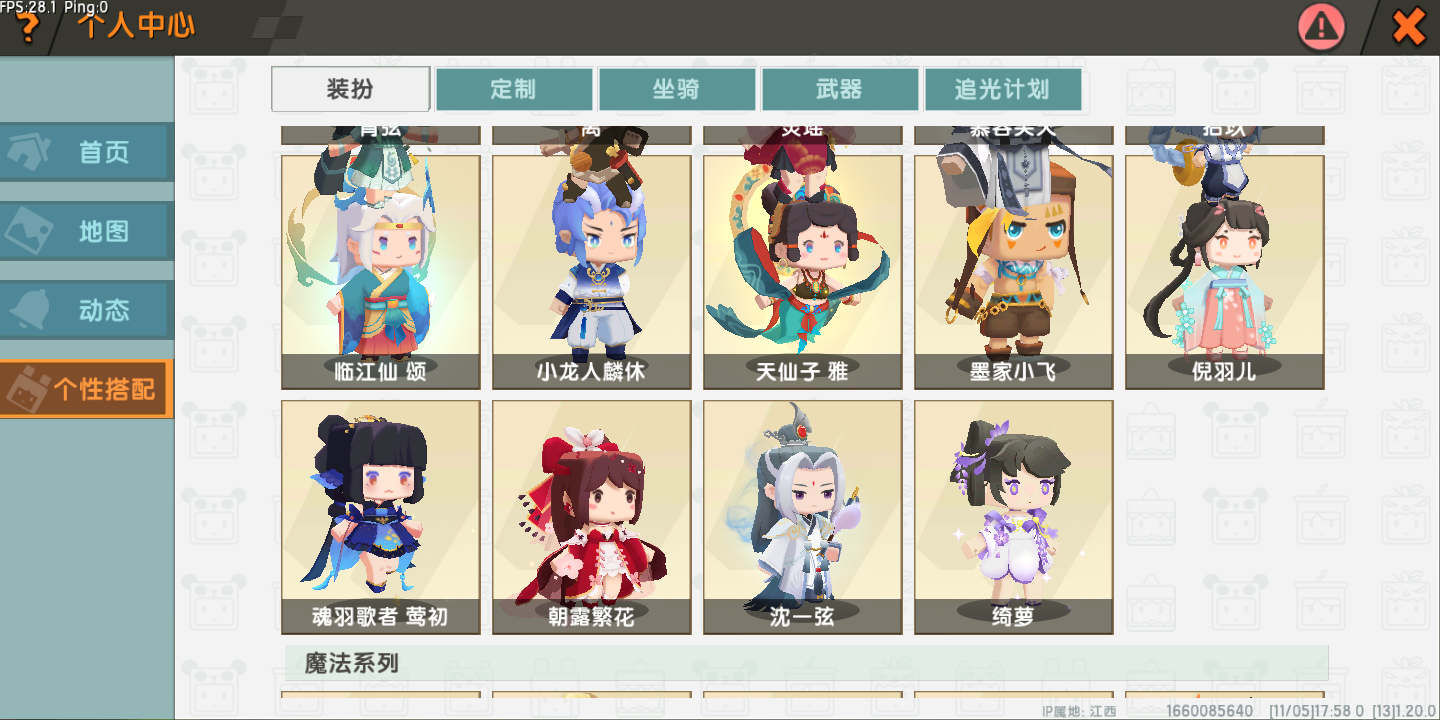Go to the 追光计划 tab

(x=1003, y=89)
